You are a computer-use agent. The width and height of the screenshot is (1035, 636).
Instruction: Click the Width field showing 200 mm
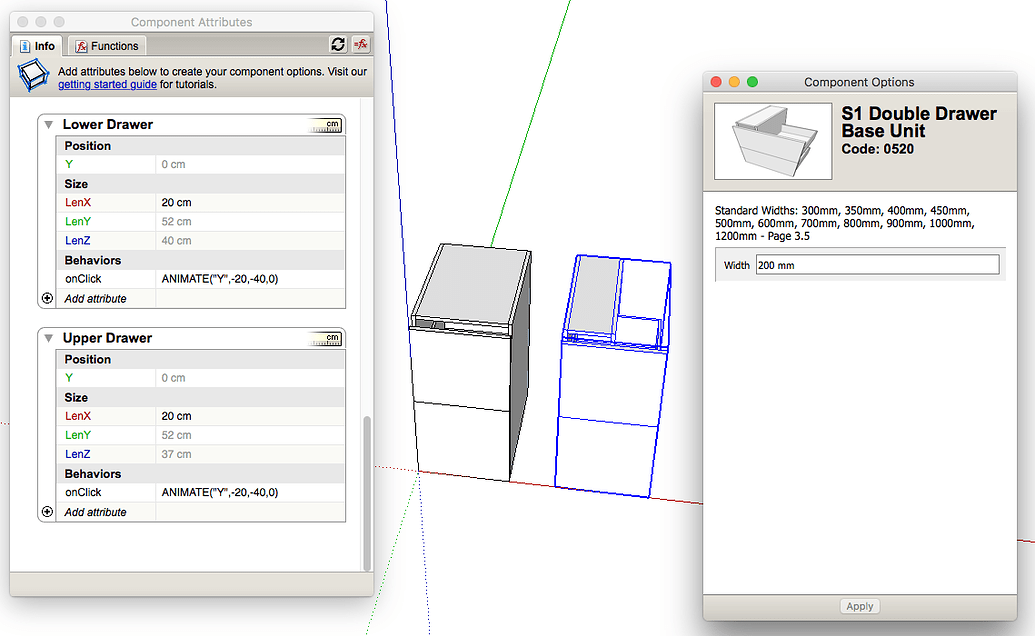(876, 264)
